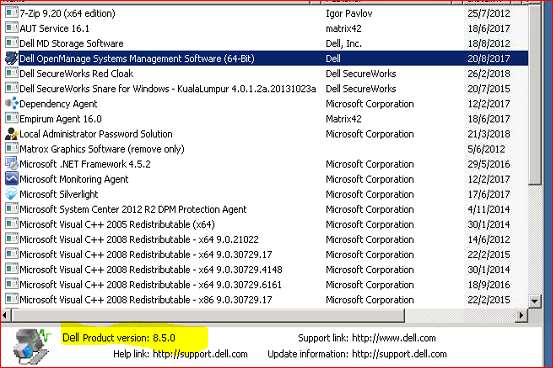Click the large Dell OpenManage details pane icon
553x368 pixels.
[32, 346]
